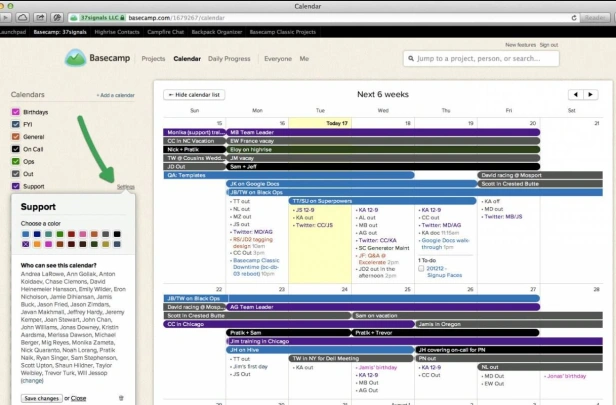Open the Daily Progress tab

coord(229,59)
